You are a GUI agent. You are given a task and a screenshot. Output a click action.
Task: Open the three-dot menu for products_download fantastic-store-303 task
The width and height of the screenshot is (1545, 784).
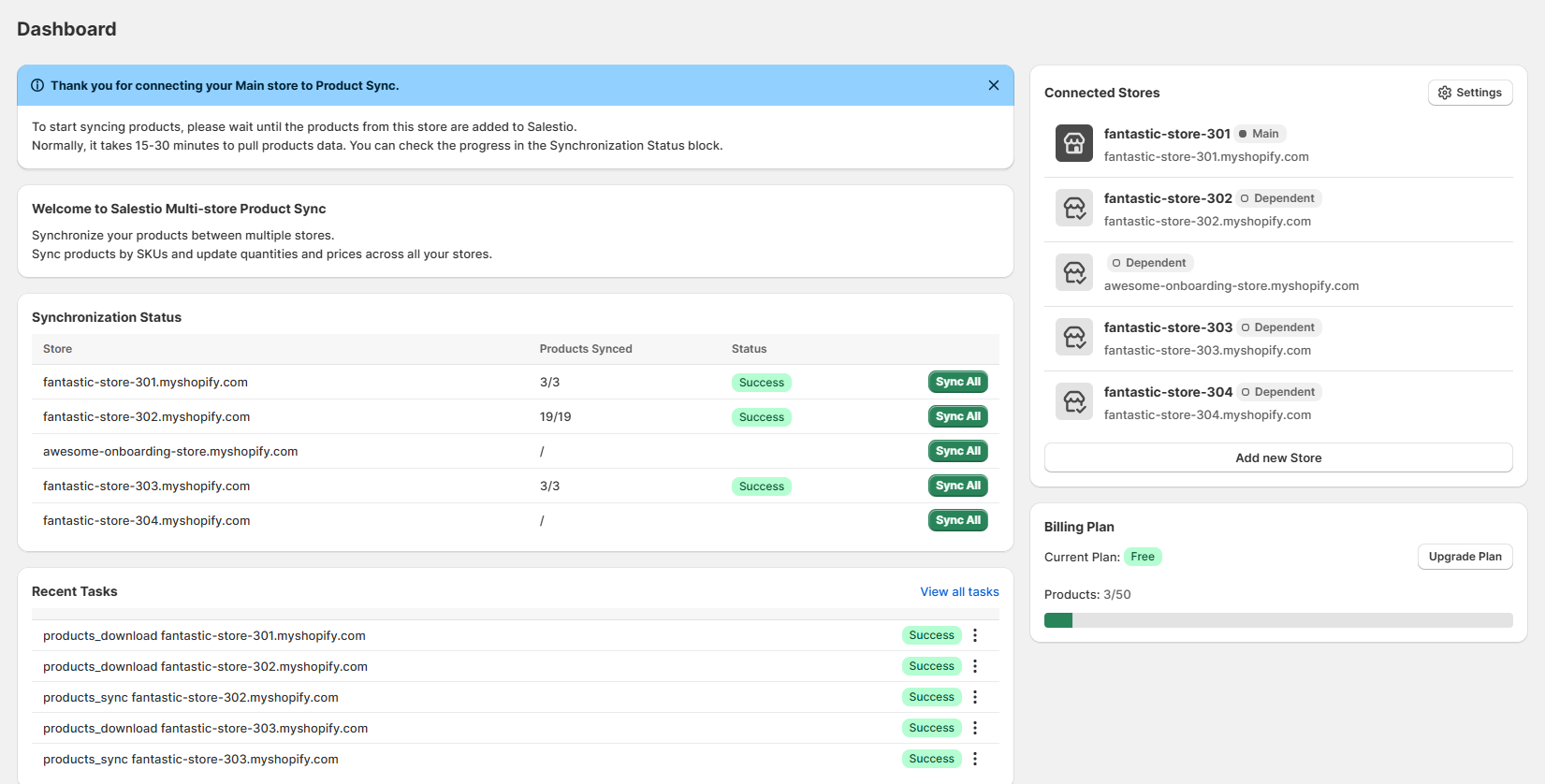click(x=975, y=728)
